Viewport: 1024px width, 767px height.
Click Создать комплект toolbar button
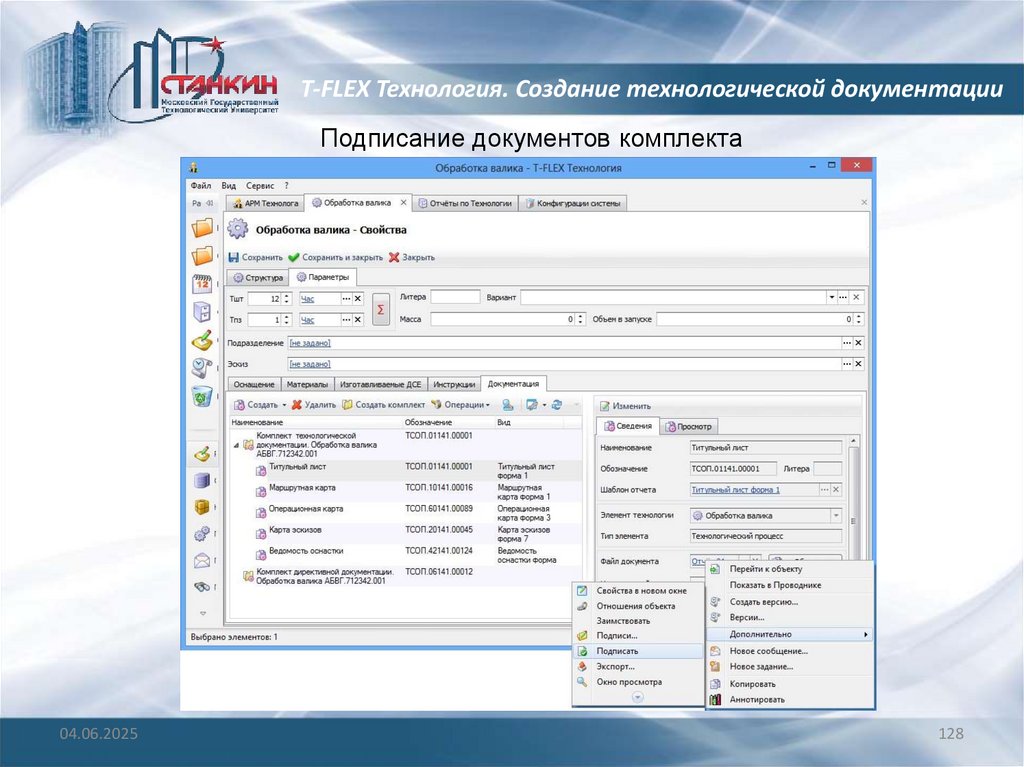click(384, 405)
